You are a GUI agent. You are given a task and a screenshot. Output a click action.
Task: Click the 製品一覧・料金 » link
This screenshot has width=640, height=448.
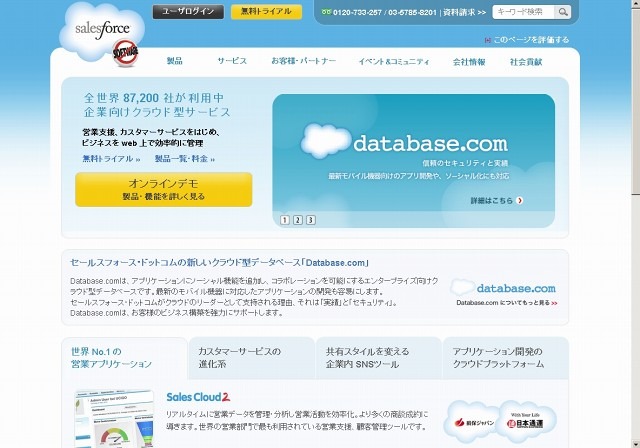[184, 159]
